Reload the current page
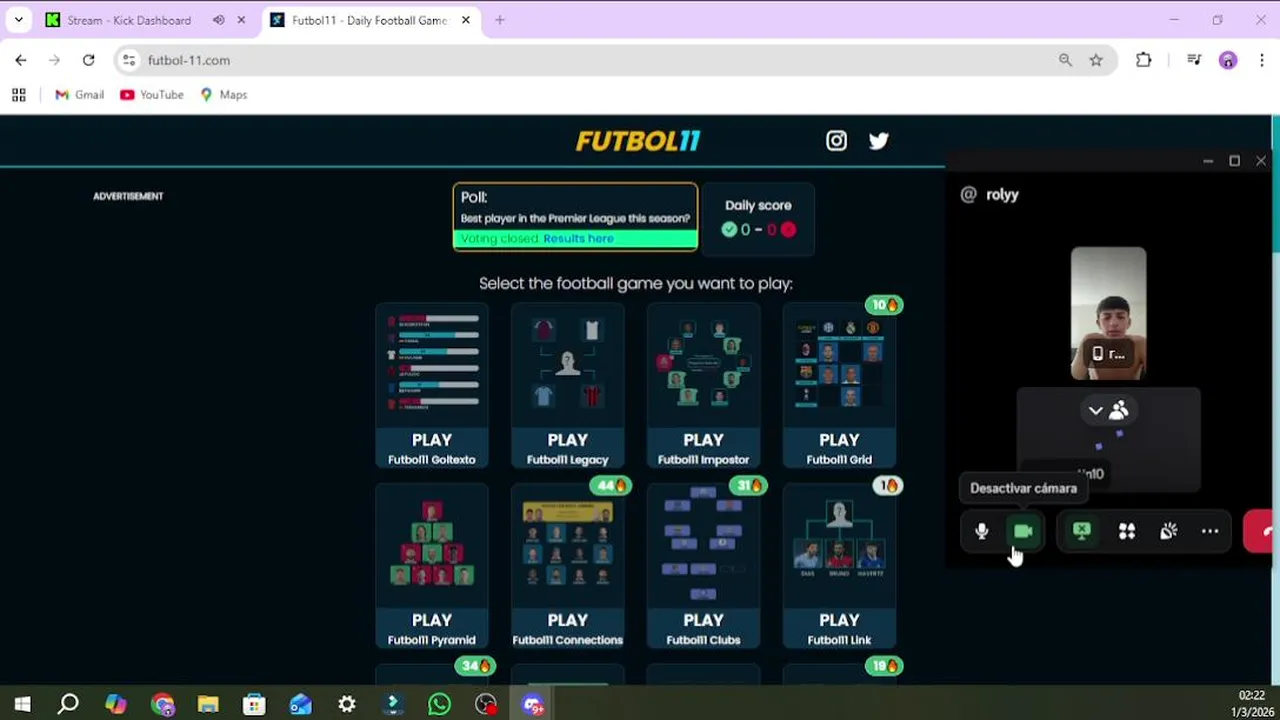Screen dimensions: 1280x720 88,60
